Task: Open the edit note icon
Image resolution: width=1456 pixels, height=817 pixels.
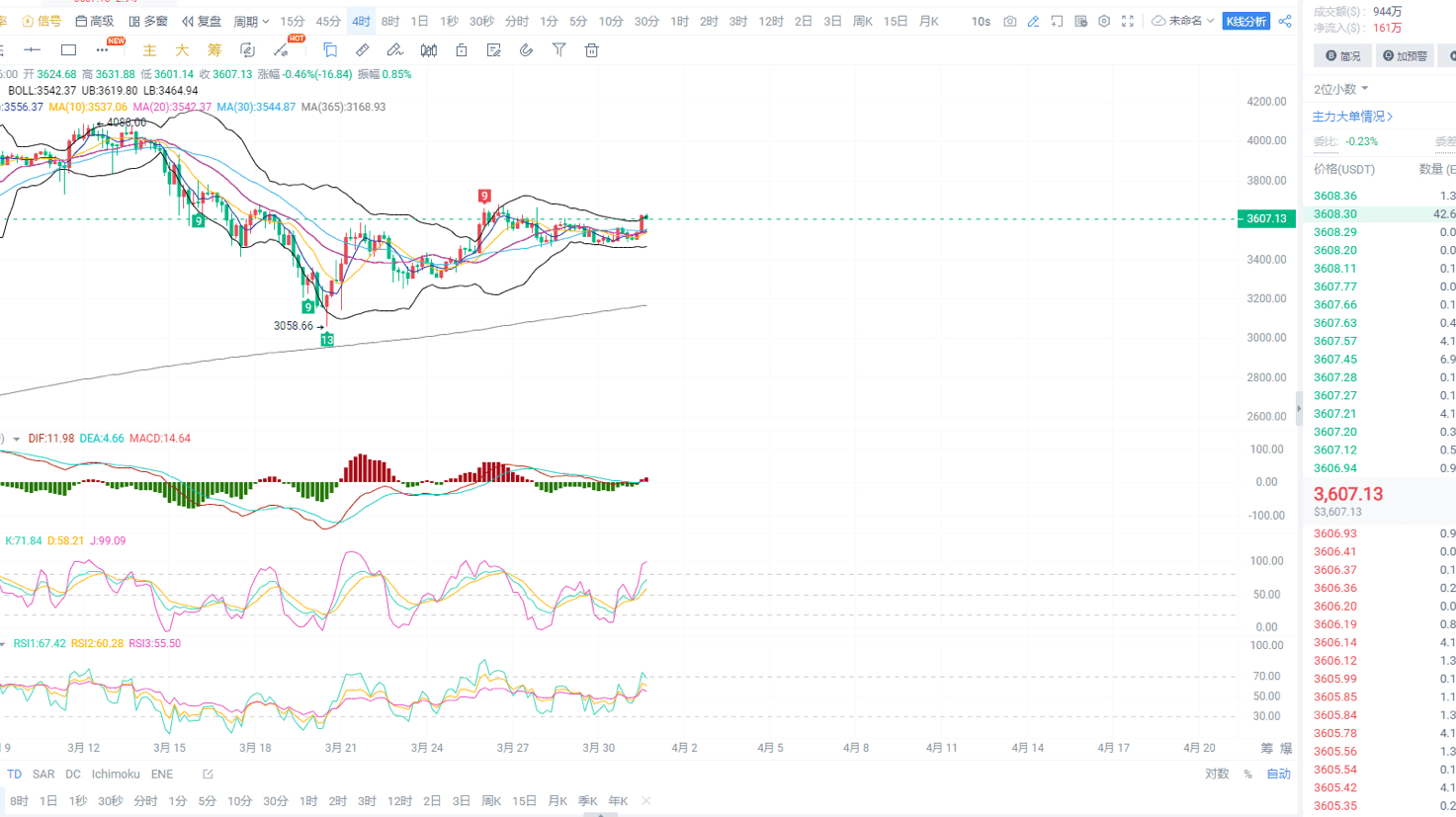Action: (x=494, y=49)
